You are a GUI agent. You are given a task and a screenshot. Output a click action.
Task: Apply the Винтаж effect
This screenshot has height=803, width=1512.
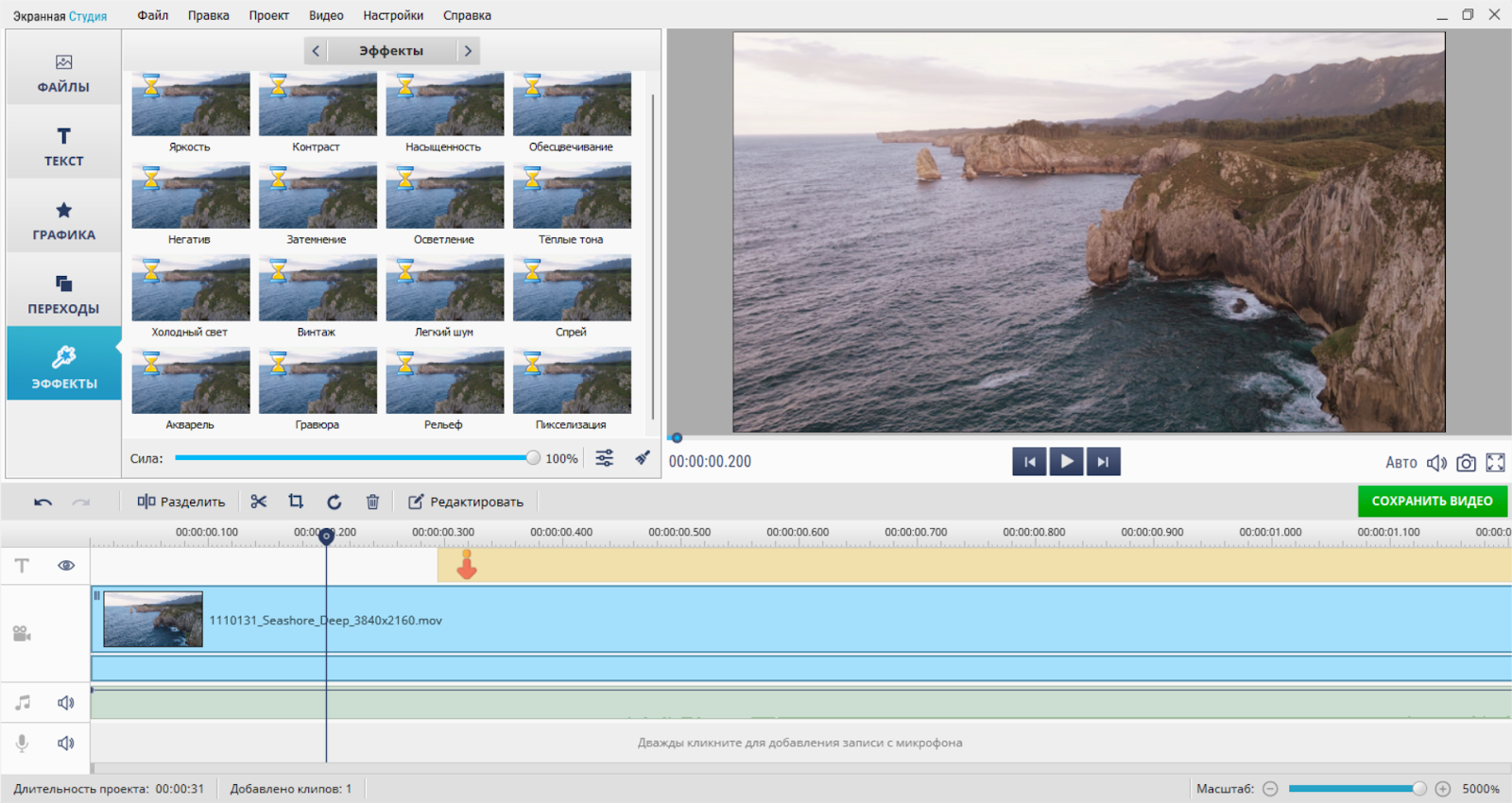pyautogui.click(x=318, y=289)
